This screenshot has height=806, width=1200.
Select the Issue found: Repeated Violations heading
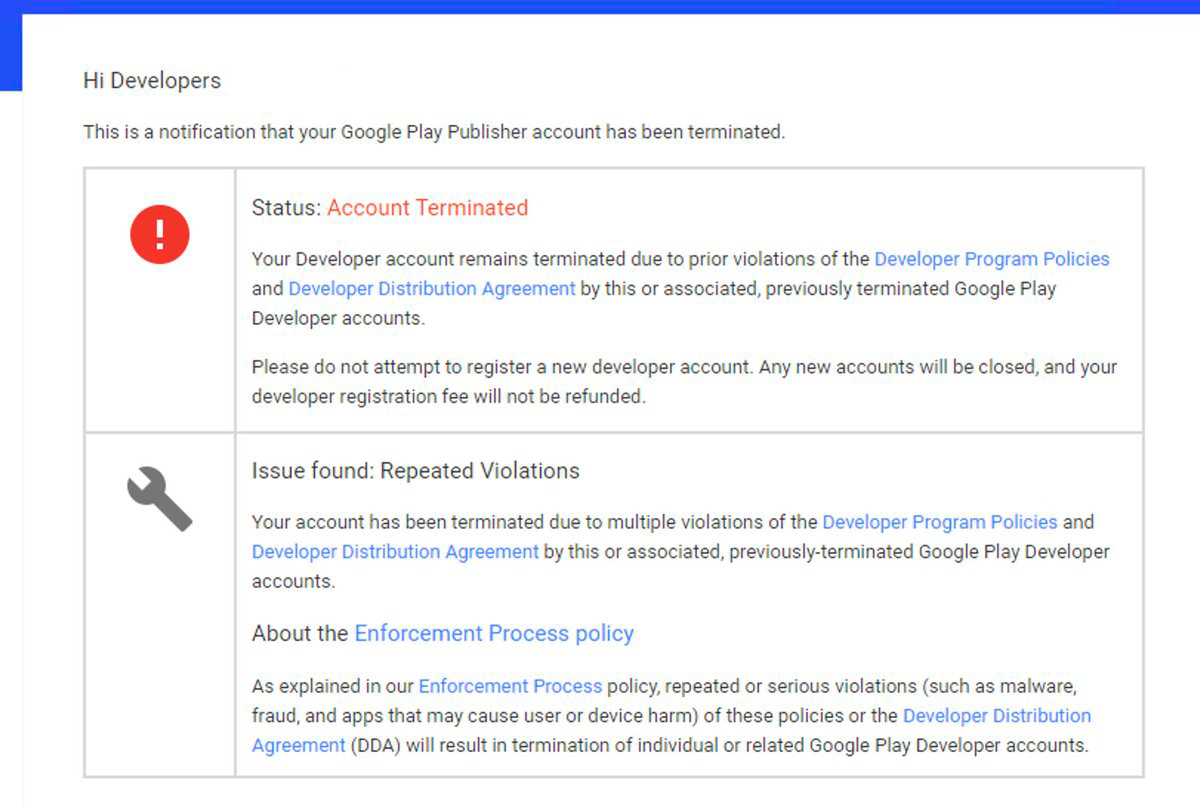415,471
